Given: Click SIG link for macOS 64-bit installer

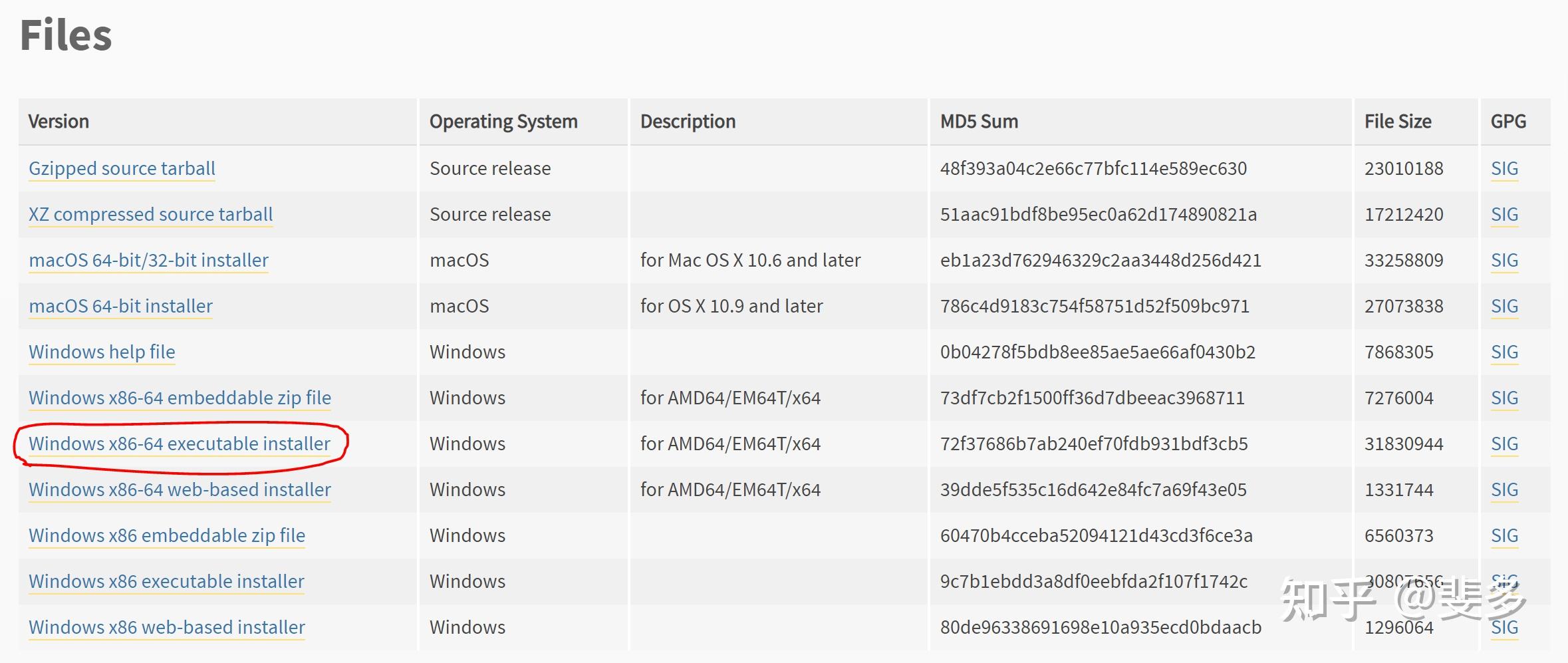Looking at the screenshot, I should [1504, 307].
